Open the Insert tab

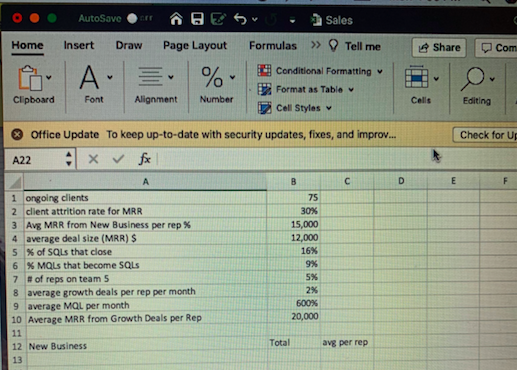tap(79, 45)
